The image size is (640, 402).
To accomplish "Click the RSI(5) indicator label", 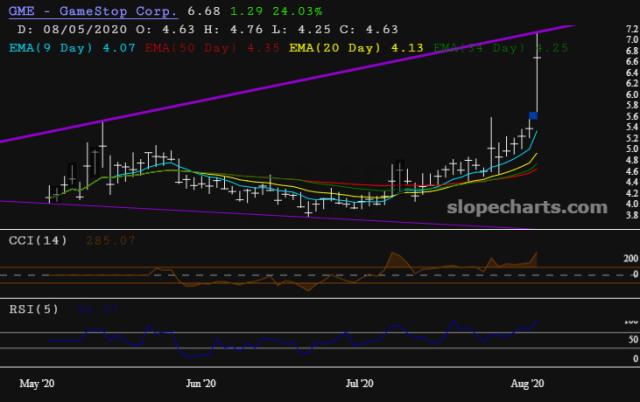I will 34,309.
